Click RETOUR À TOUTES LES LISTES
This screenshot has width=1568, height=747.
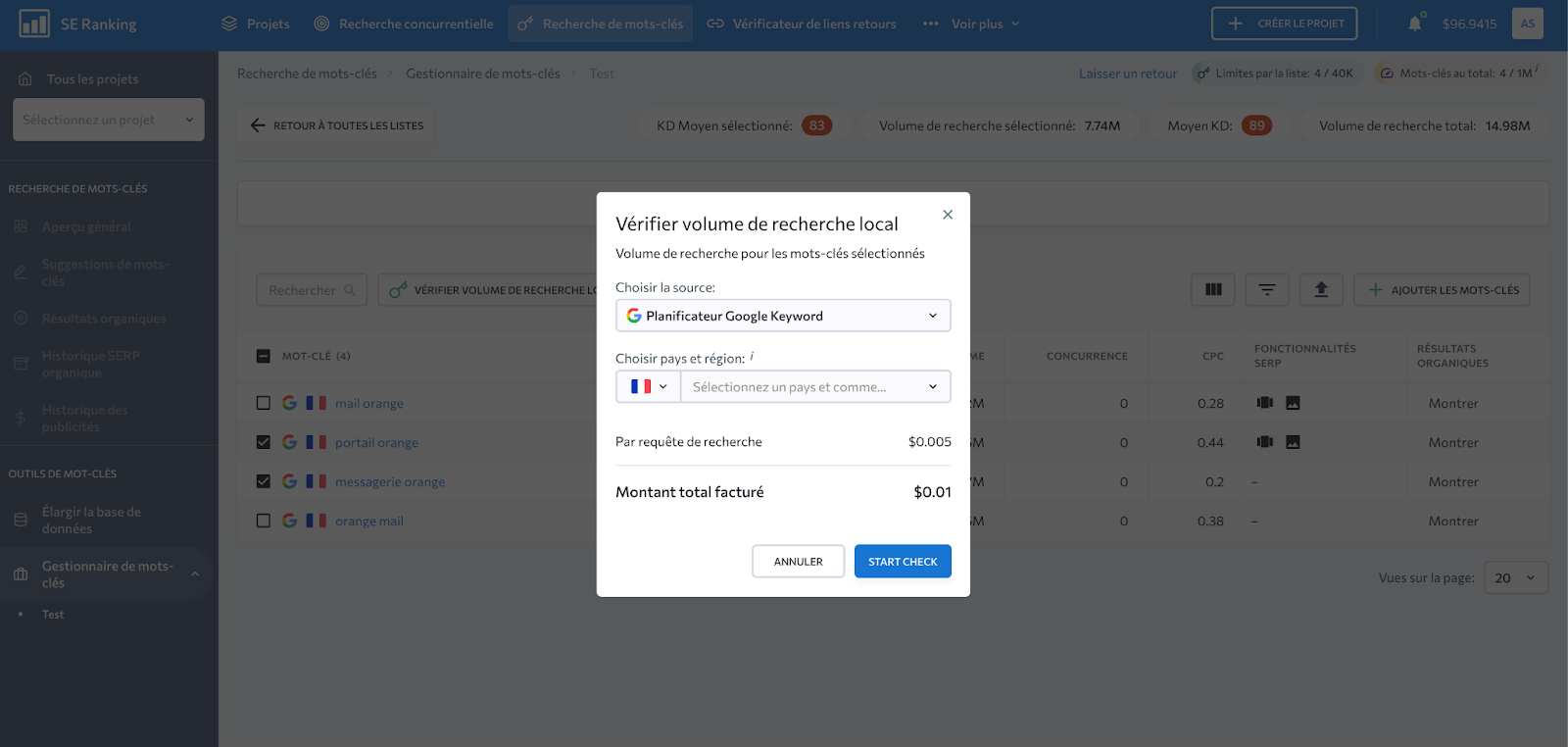(x=336, y=125)
